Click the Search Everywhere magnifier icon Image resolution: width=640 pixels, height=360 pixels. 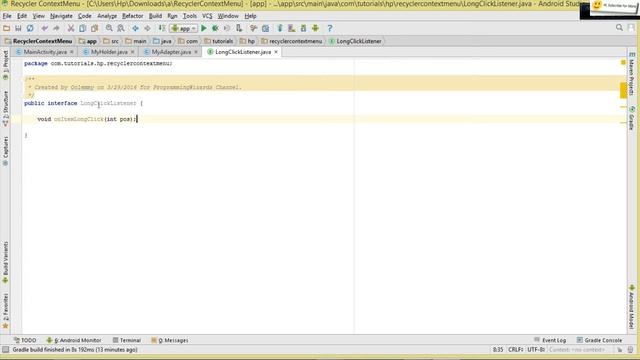point(619,28)
